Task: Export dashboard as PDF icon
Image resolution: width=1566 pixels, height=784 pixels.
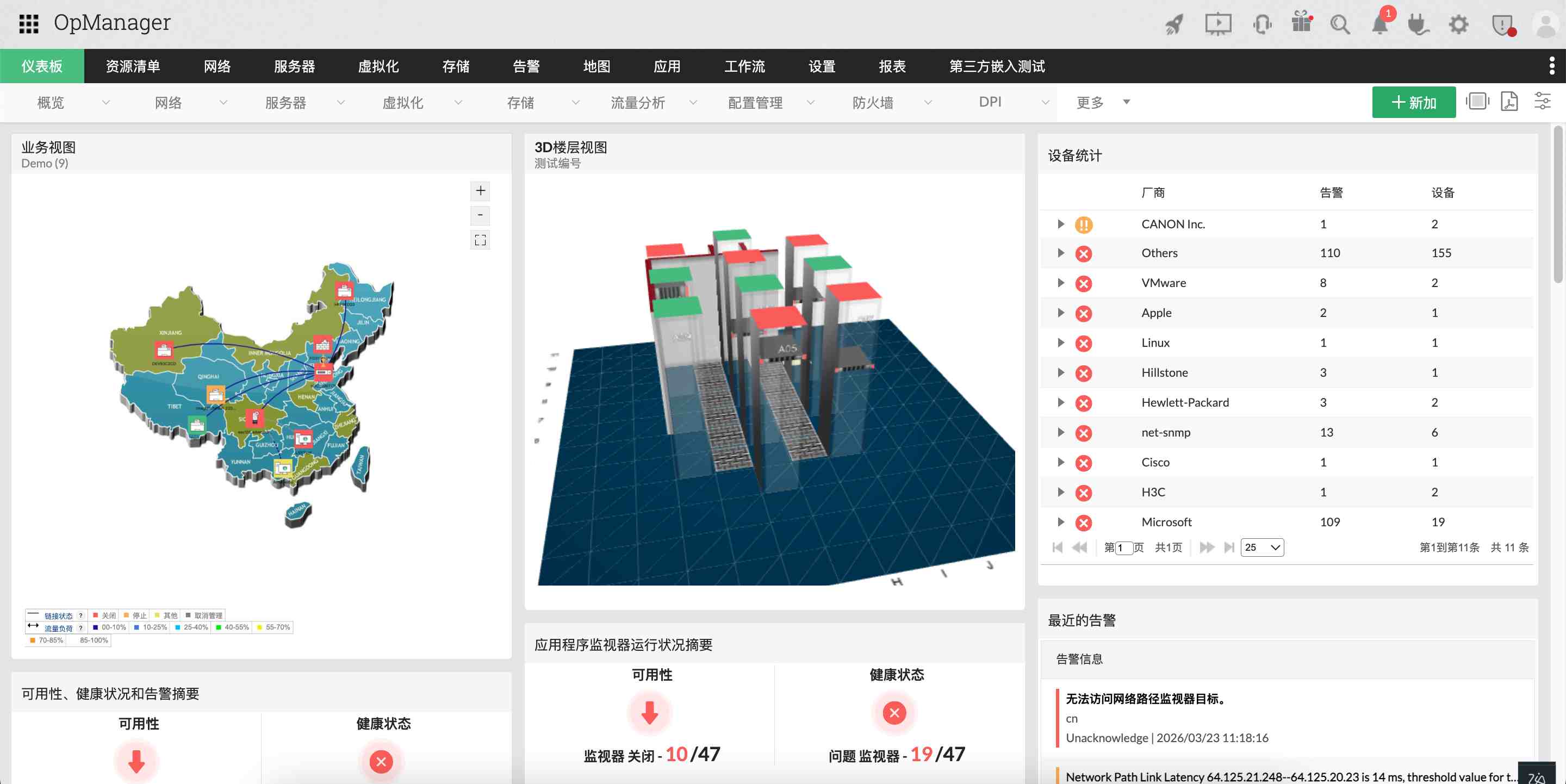Action: pos(1508,102)
